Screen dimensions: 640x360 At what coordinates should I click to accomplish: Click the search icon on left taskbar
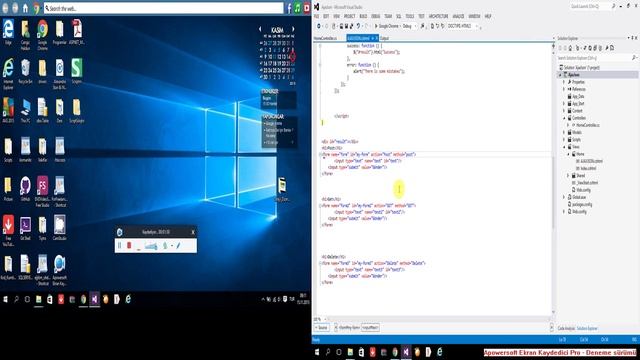coord(16,299)
